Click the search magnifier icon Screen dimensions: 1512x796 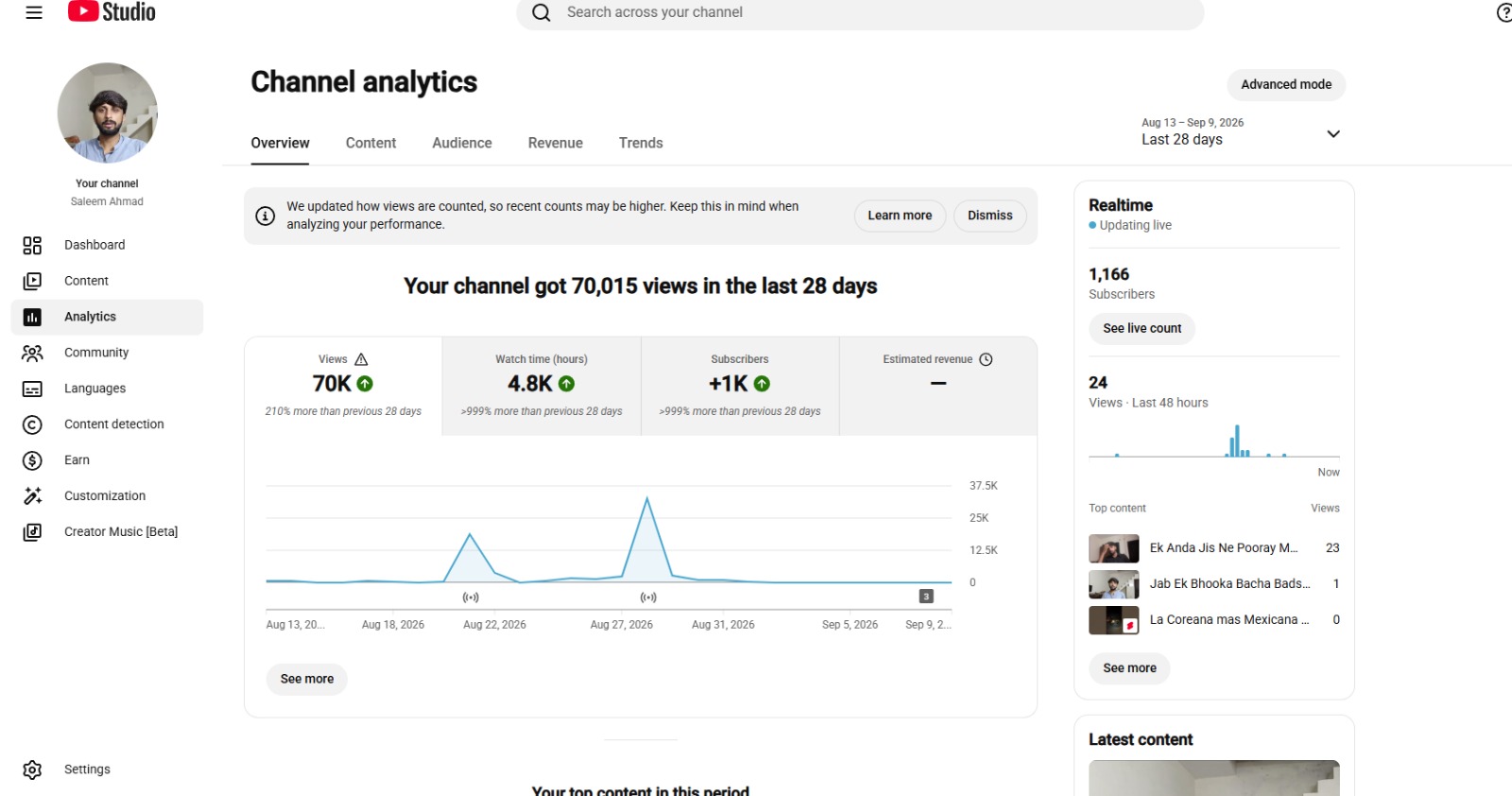(541, 12)
